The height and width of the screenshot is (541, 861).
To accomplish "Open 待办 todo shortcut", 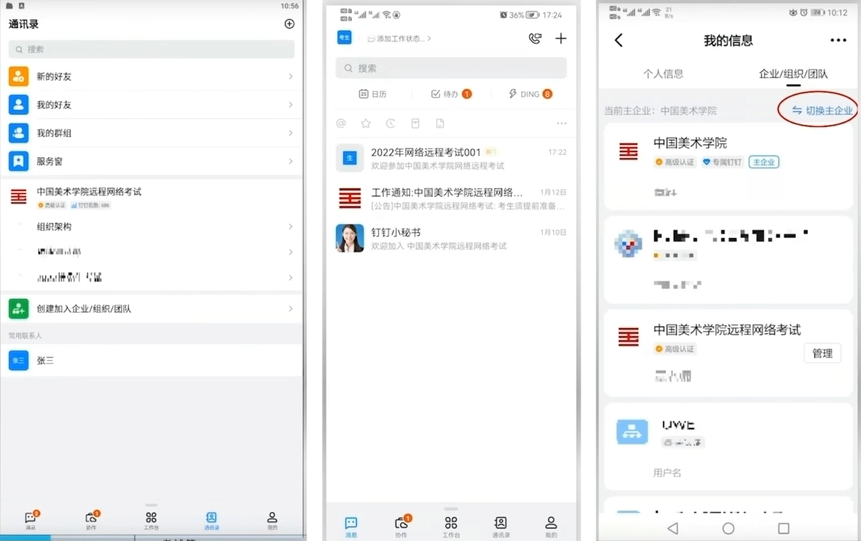I will click(451, 94).
